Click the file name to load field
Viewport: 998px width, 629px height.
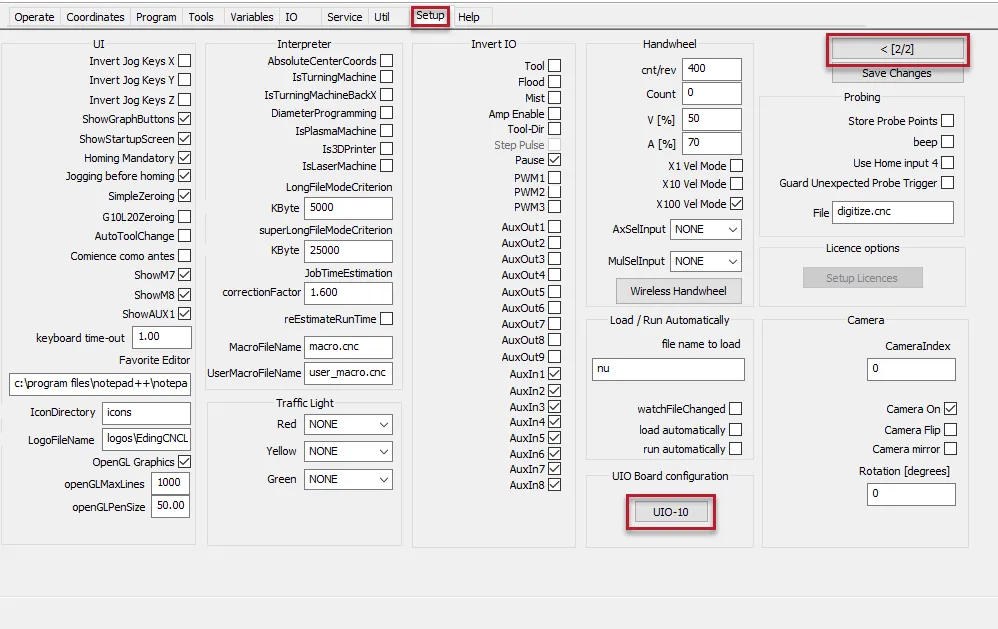pyautogui.click(x=668, y=369)
